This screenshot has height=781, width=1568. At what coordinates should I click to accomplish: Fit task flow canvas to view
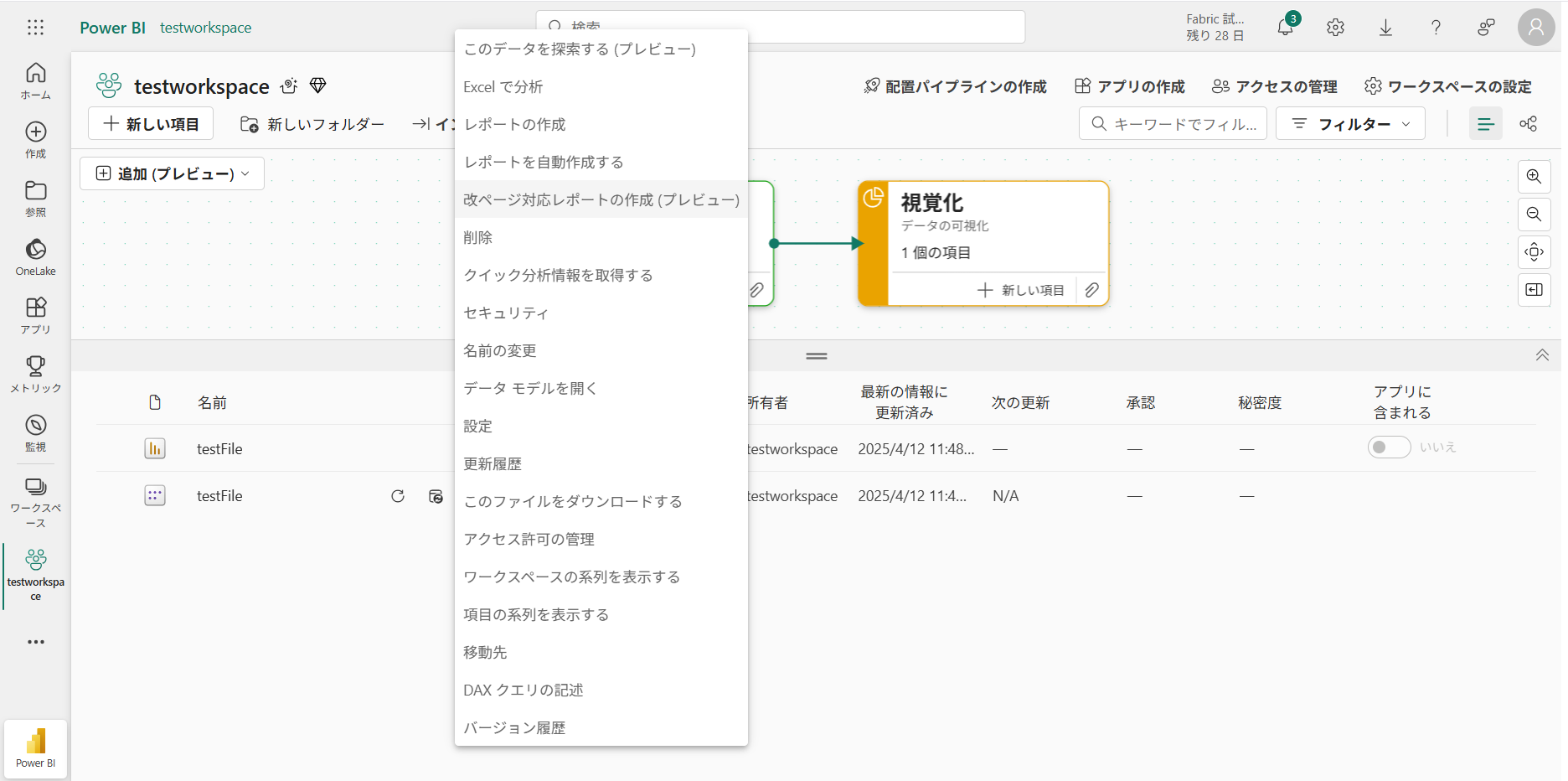(x=1534, y=252)
